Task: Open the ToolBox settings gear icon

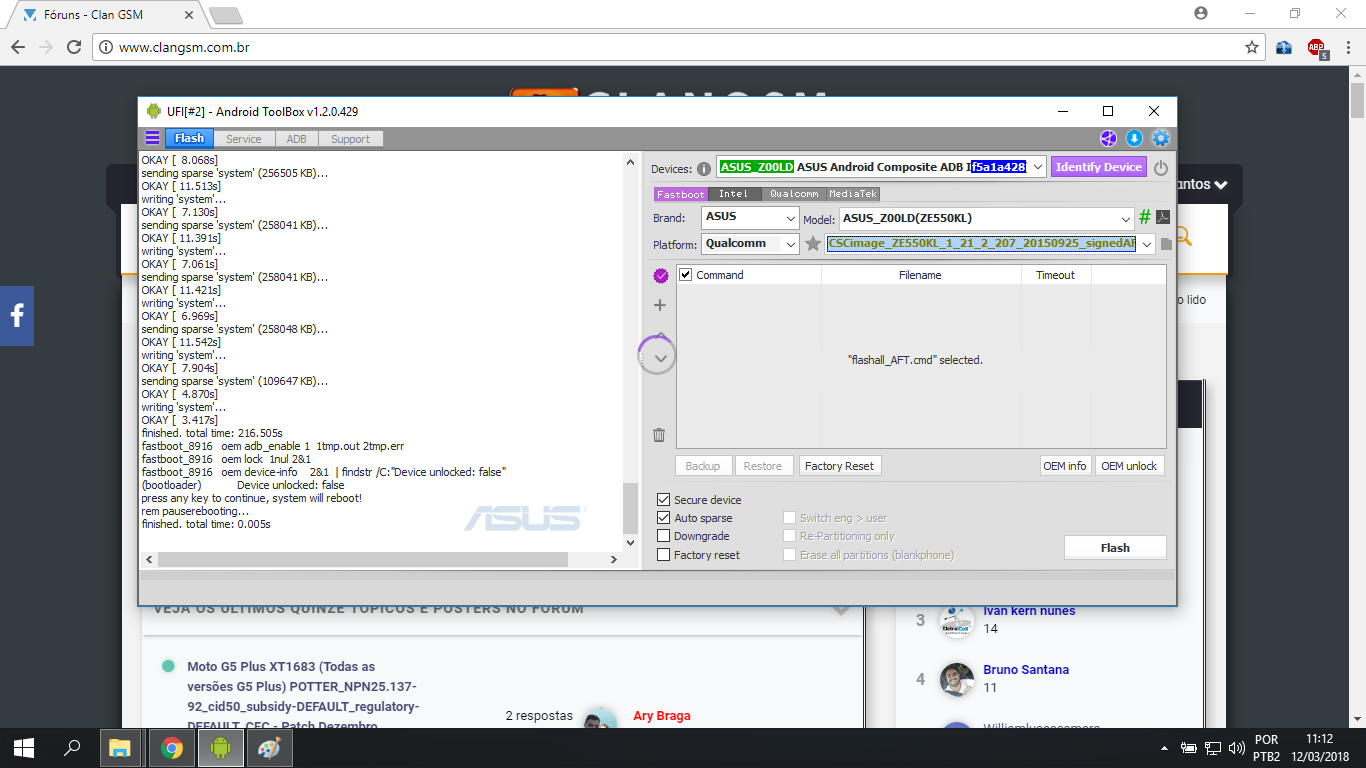Action: click(x=1160, y=139)
